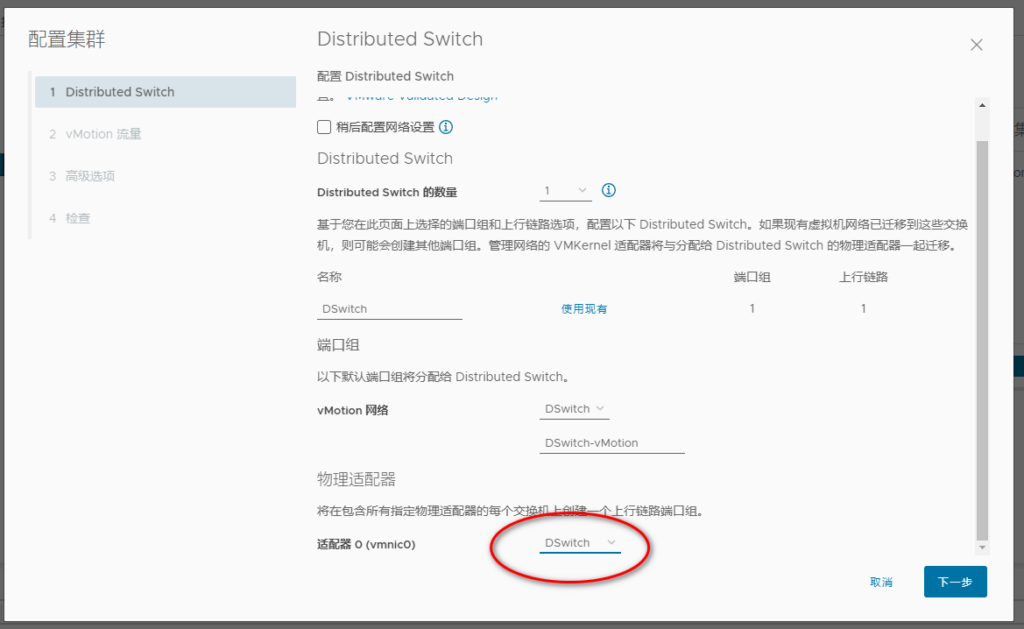Click the 上行链路 column header

tap(863, 277)
